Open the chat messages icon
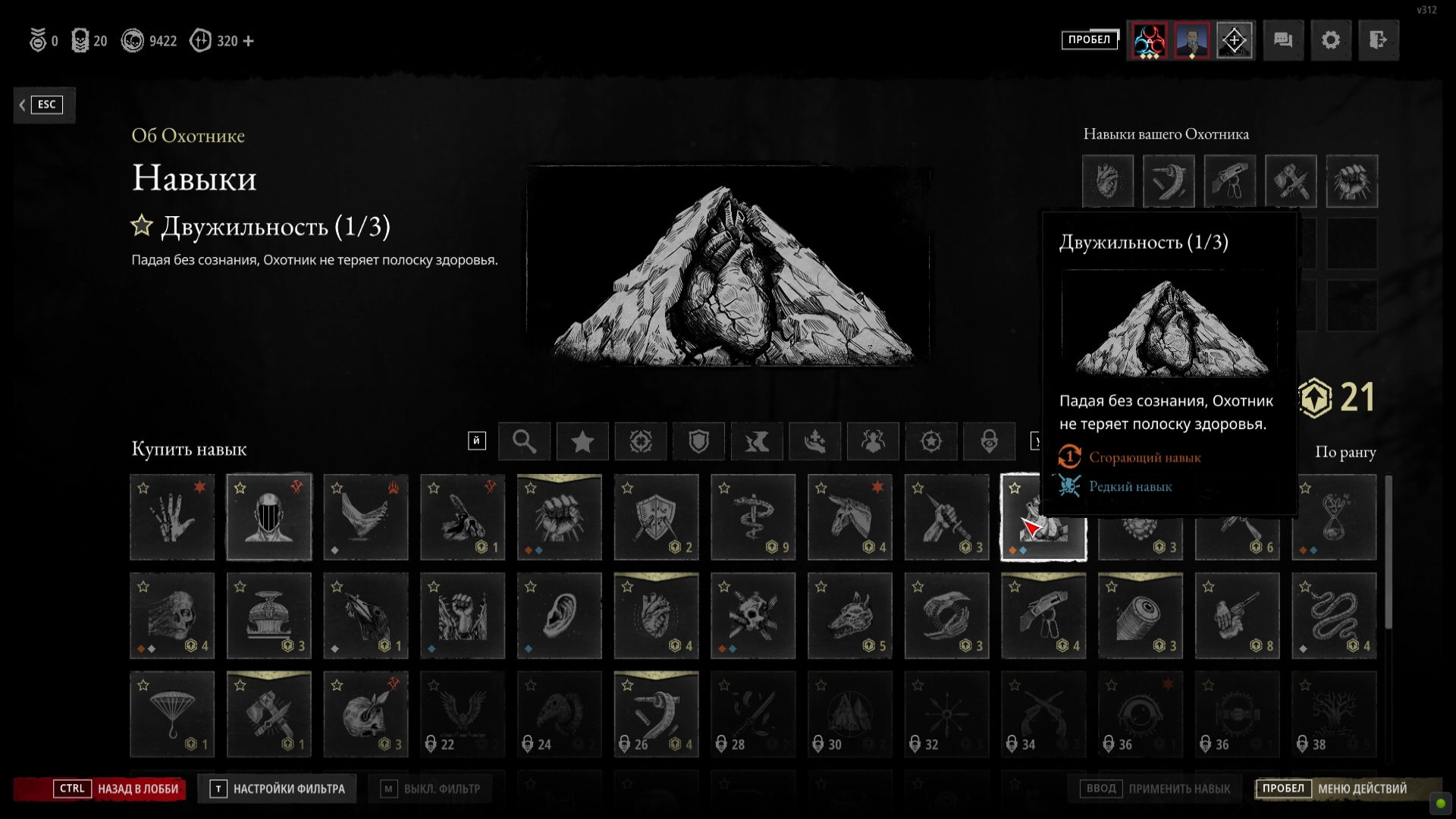This screenshot has width=1456, height=819. [1283, 40]
